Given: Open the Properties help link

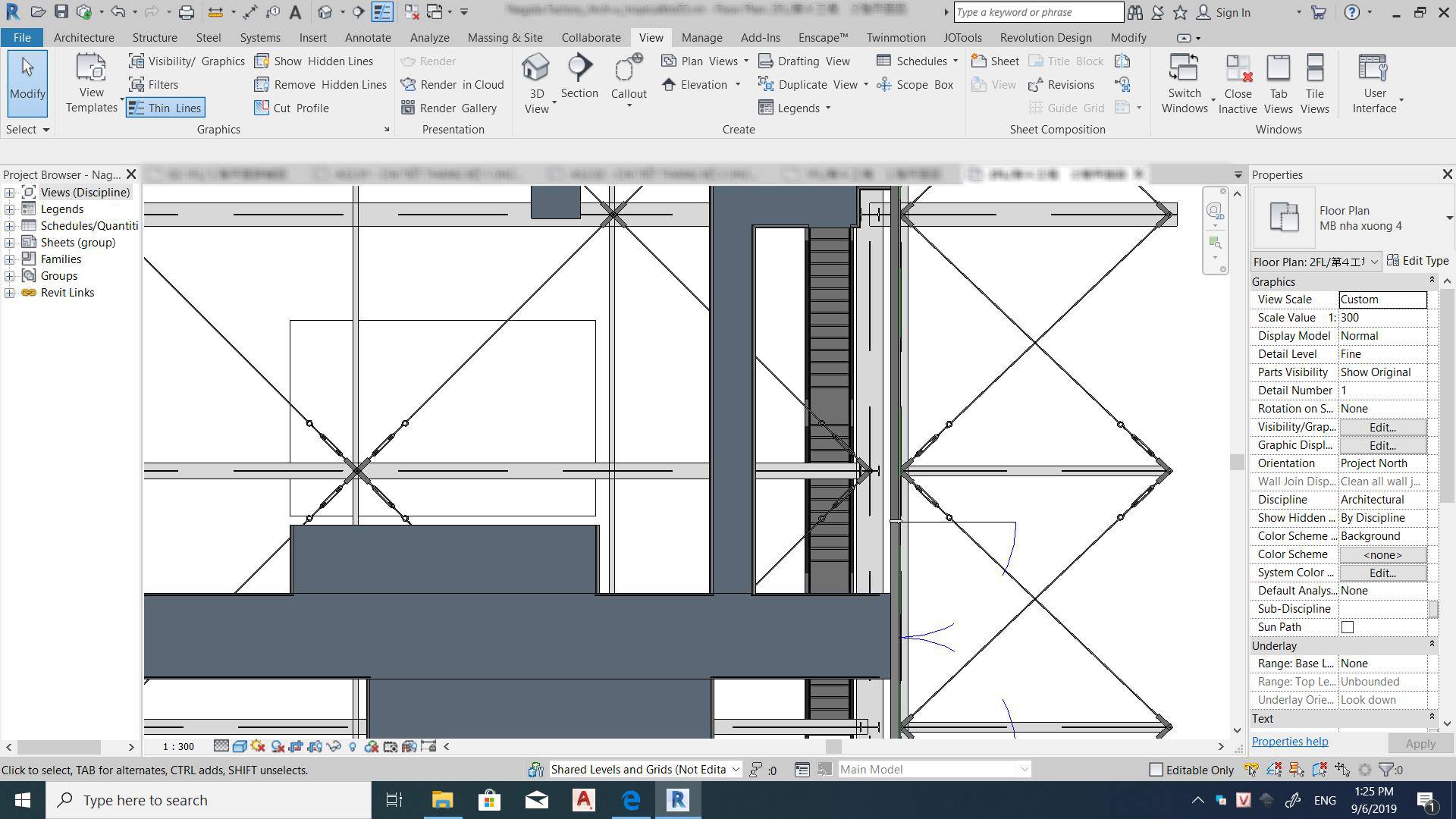Looking at the screenshot, I should 1289,742.
